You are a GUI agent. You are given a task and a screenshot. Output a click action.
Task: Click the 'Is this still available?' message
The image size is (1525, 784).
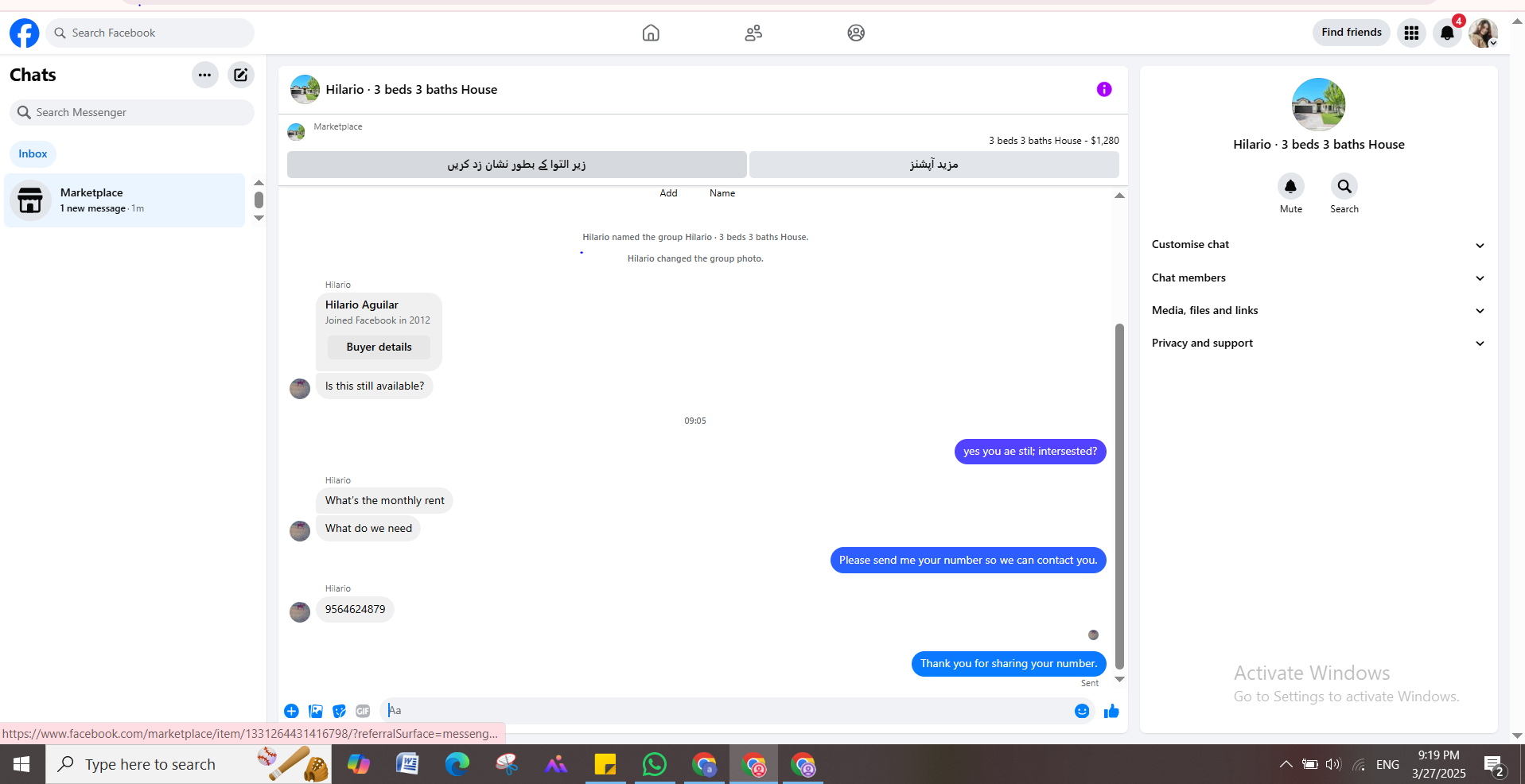(x=375, y=386)
